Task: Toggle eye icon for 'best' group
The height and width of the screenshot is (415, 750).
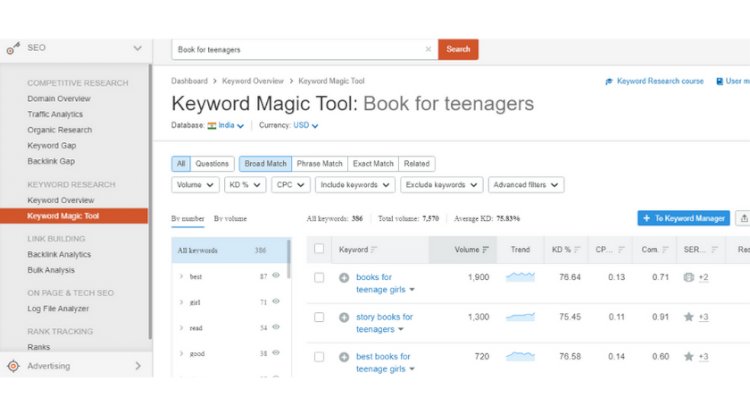Action: 276,275
